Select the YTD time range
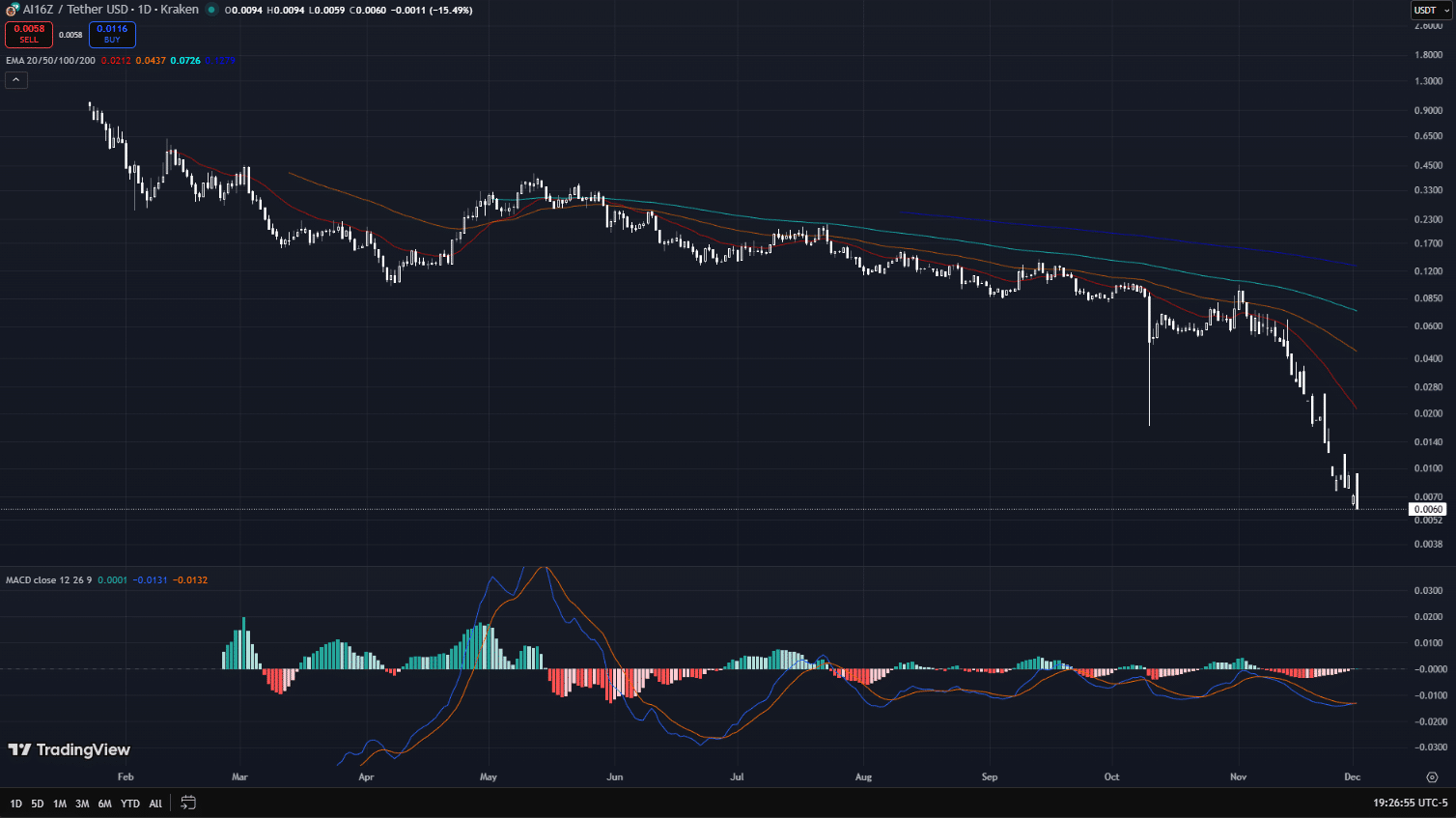The width and height of the screenshot is (1456, 818). click(x=130, y=804)
